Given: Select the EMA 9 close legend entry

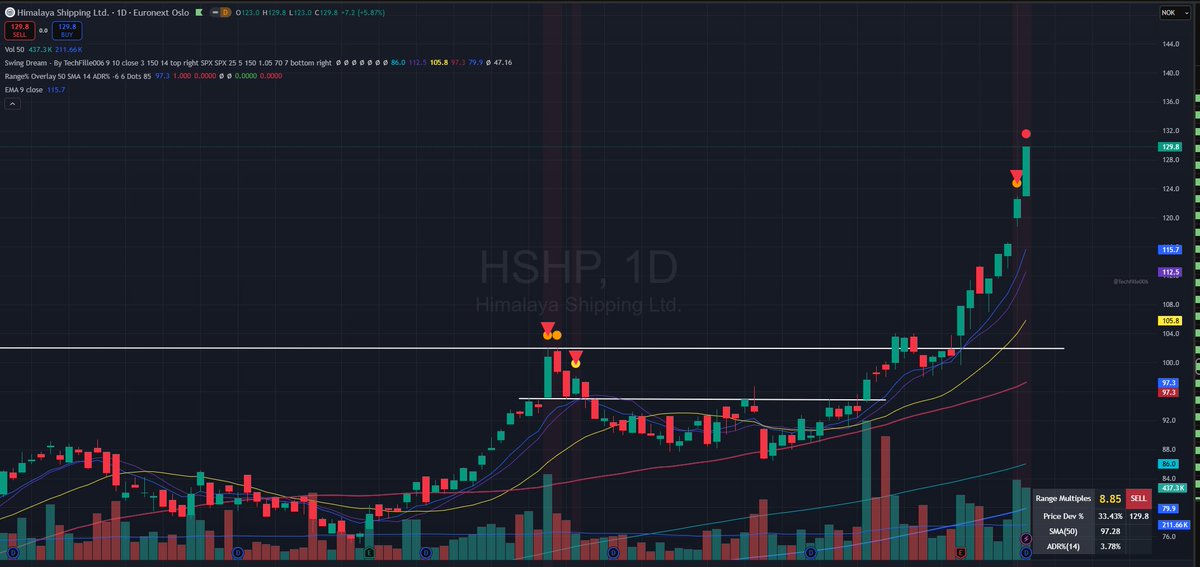Looking at the screenshot, I should (23, 89).
